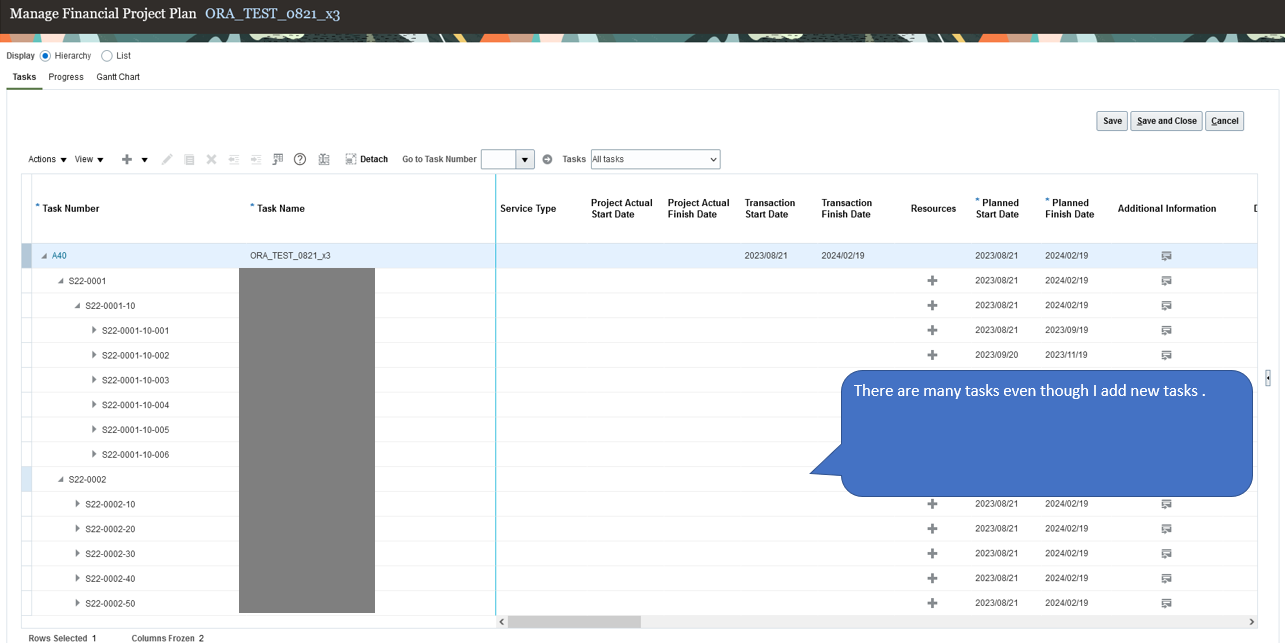Image resolution: width=1285 pixels, height=643 pixels.
Task: Open additional information for S22-0002-10 row
Action: [x=1166, y=504]
